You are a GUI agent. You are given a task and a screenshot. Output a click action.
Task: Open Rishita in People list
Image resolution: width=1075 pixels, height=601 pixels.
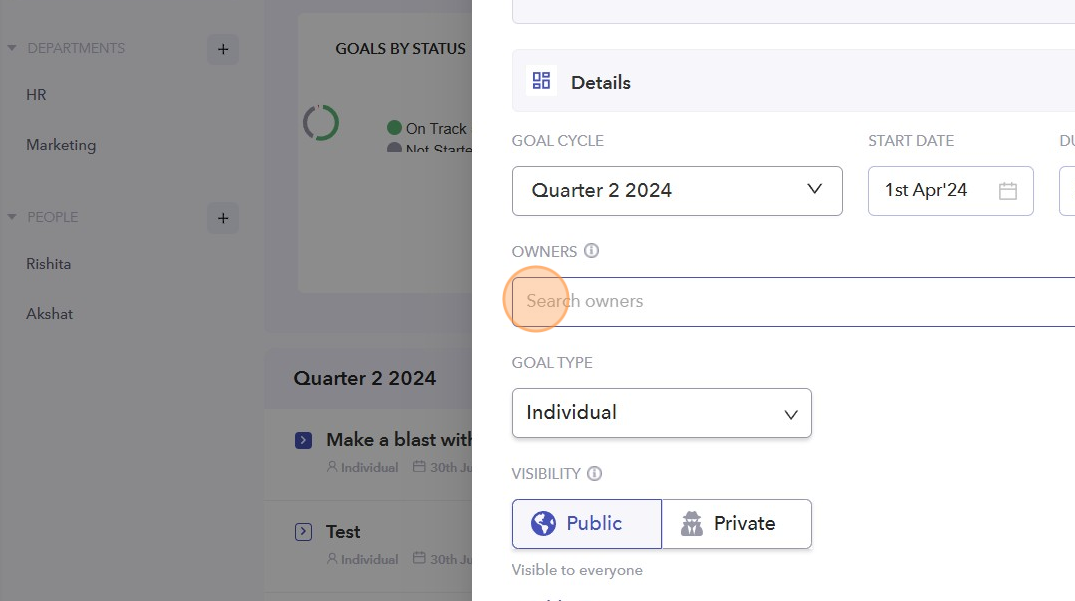click(x=49, y=264)
